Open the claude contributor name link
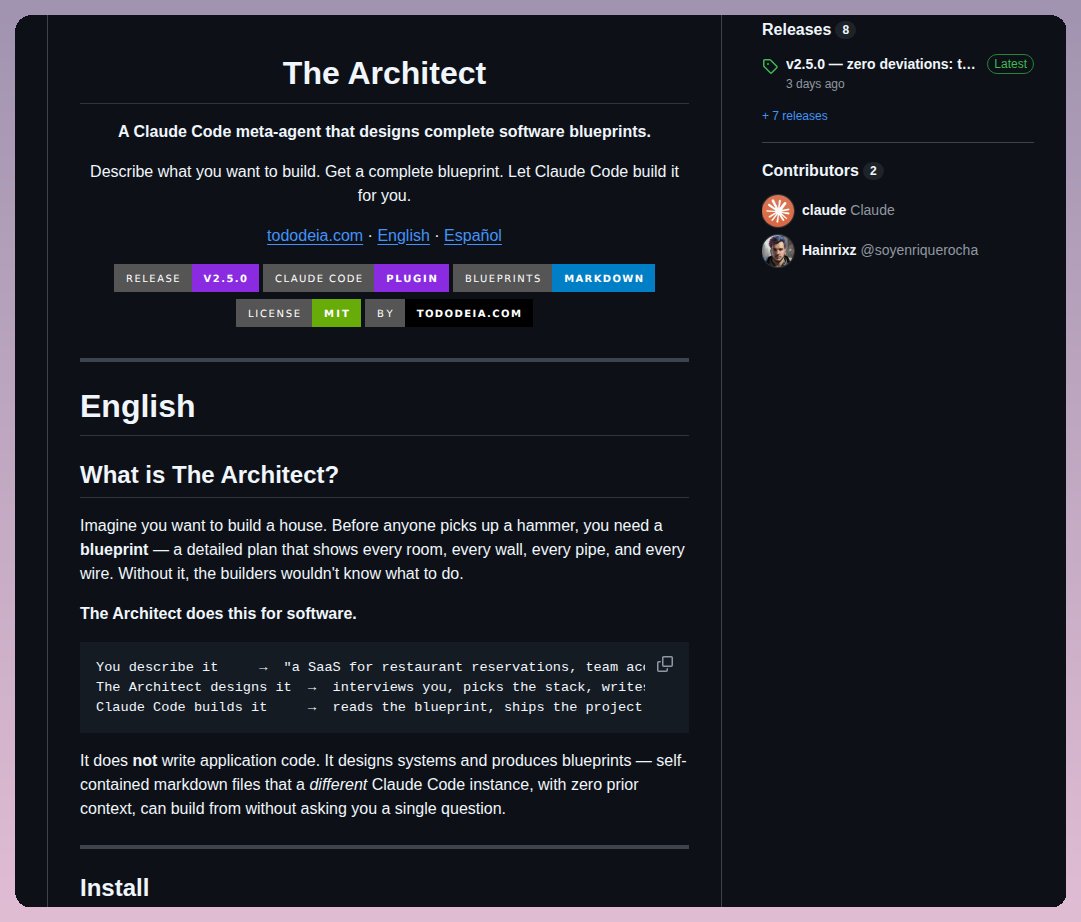Image resolution: width=1081 pixels, height=922 pixels. pyautogui.click(x=824, y=210)
